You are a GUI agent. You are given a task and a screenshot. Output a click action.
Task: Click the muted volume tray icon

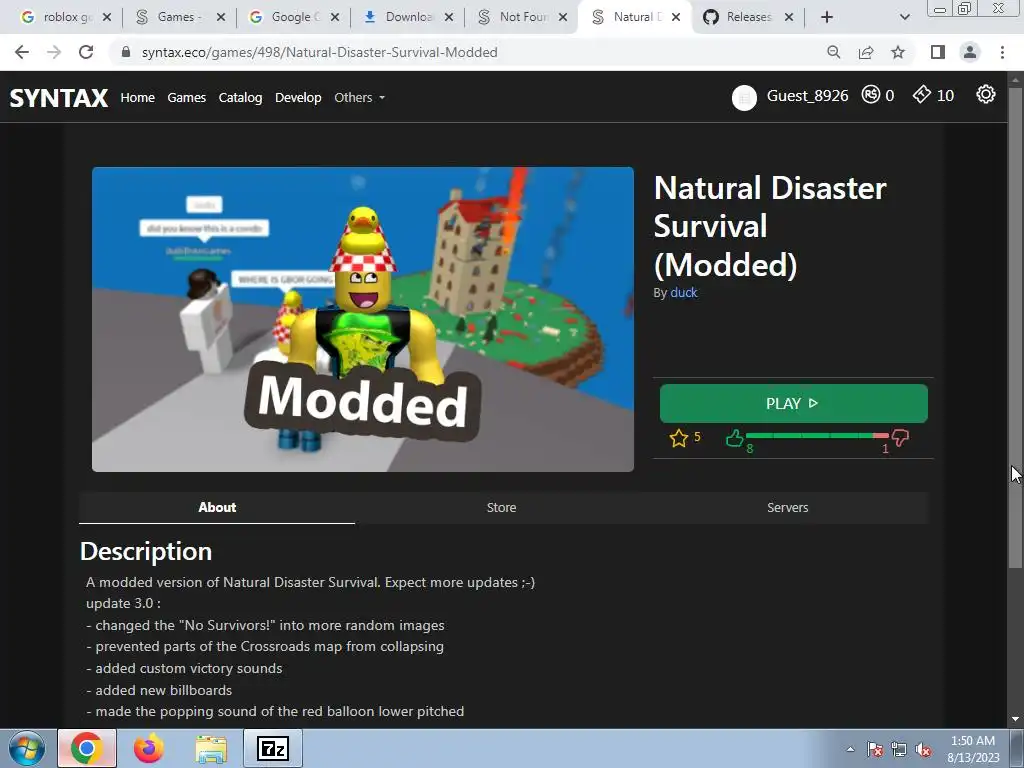click(923, 749)
